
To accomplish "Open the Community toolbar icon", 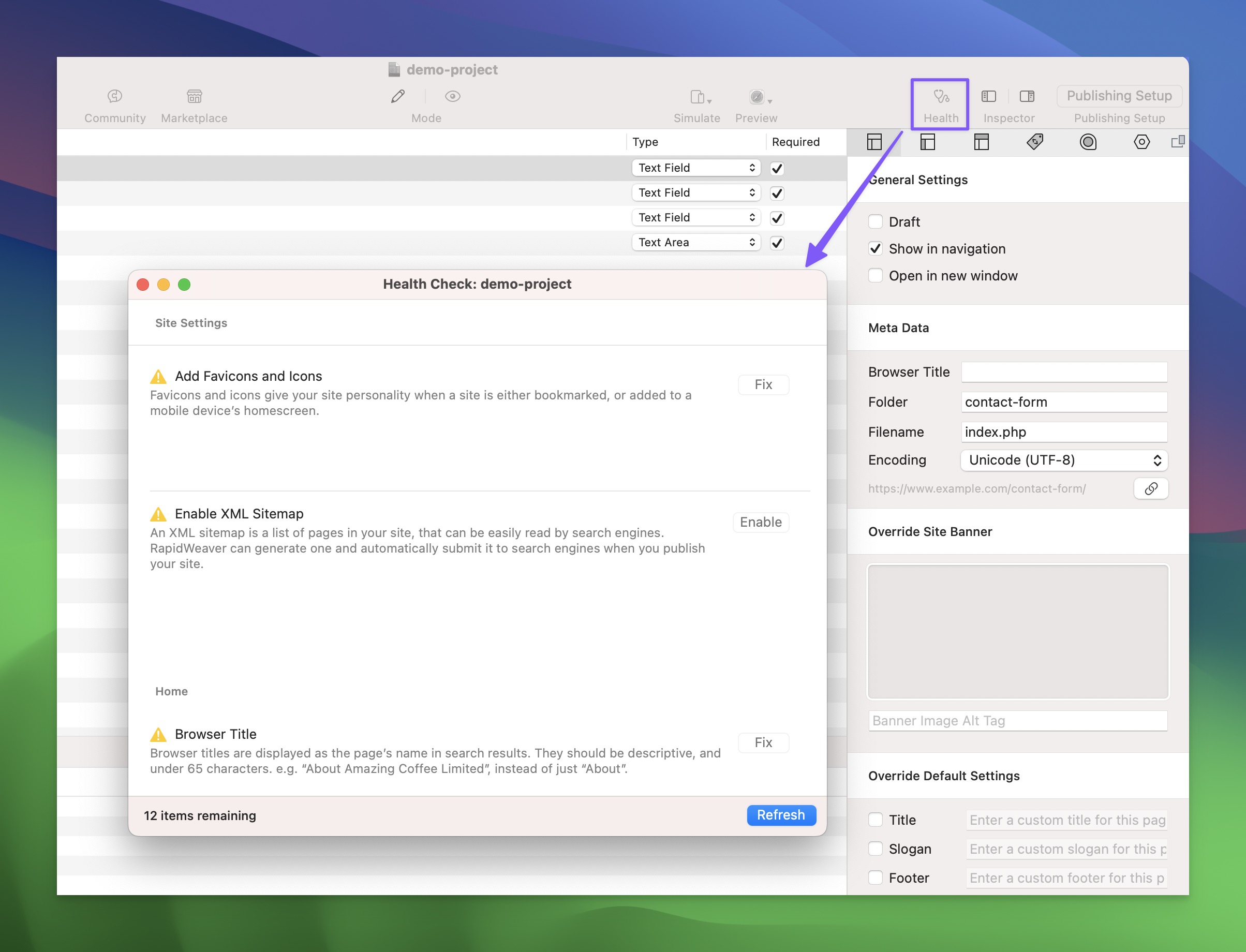I will point(115,97).
